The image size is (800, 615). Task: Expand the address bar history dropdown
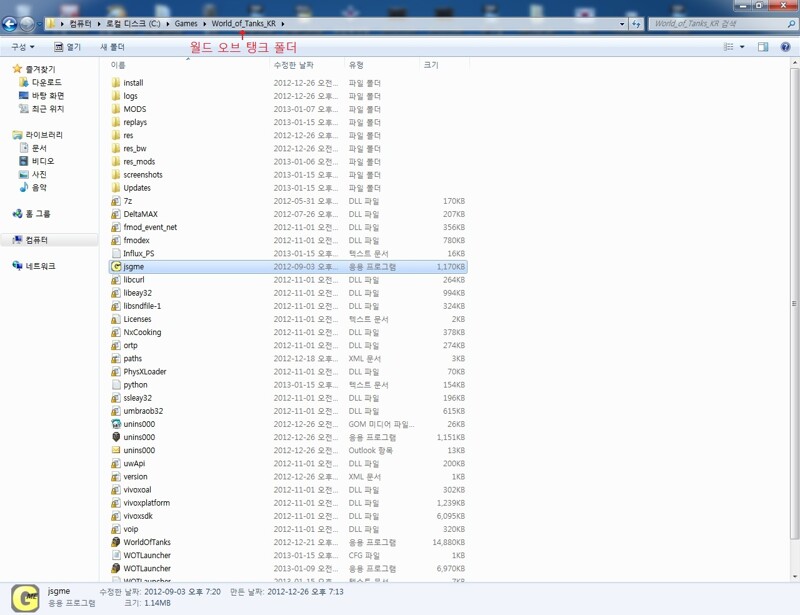click(622, 23)
